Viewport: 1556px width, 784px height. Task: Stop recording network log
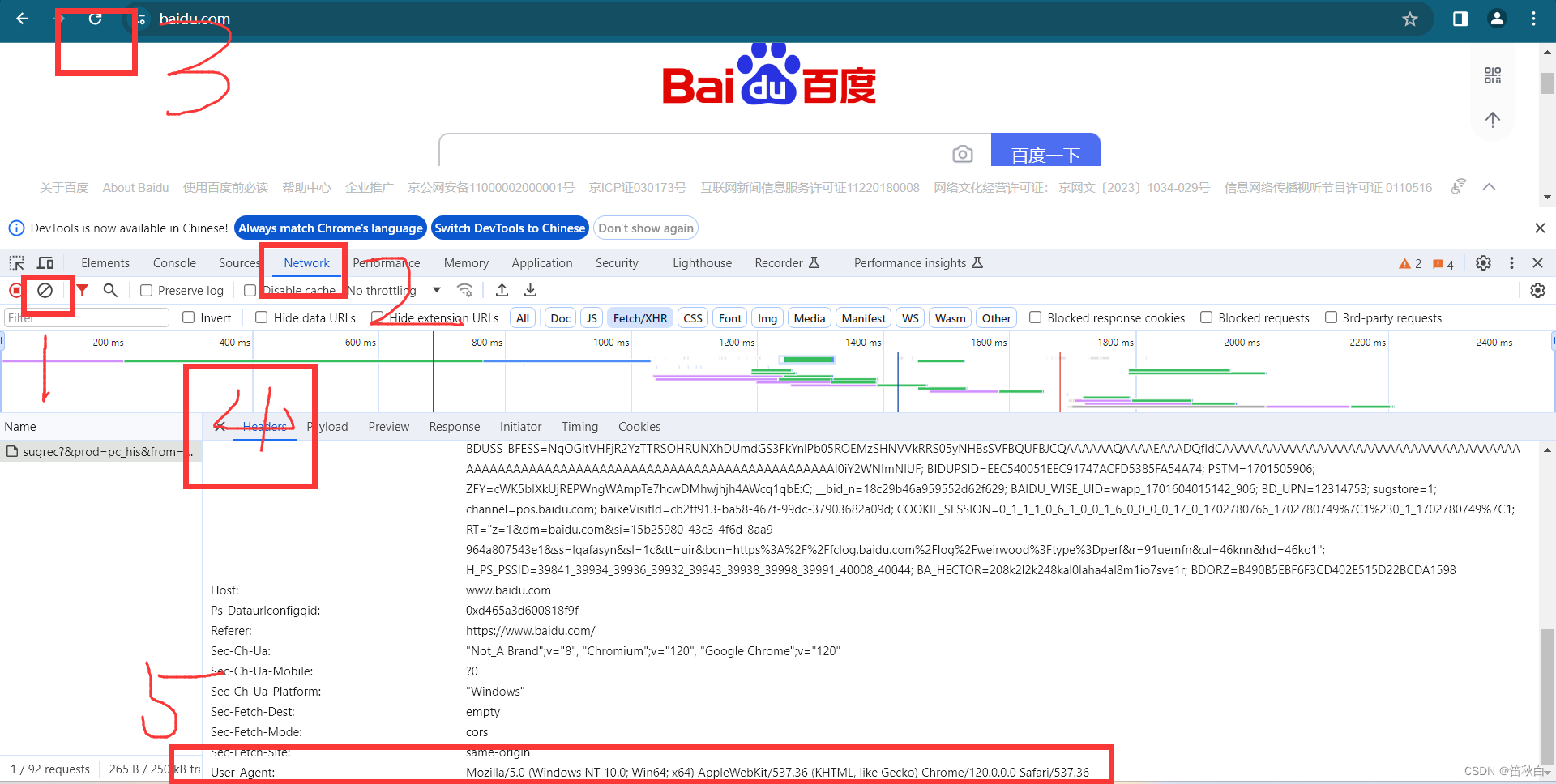tap(15, 290)
